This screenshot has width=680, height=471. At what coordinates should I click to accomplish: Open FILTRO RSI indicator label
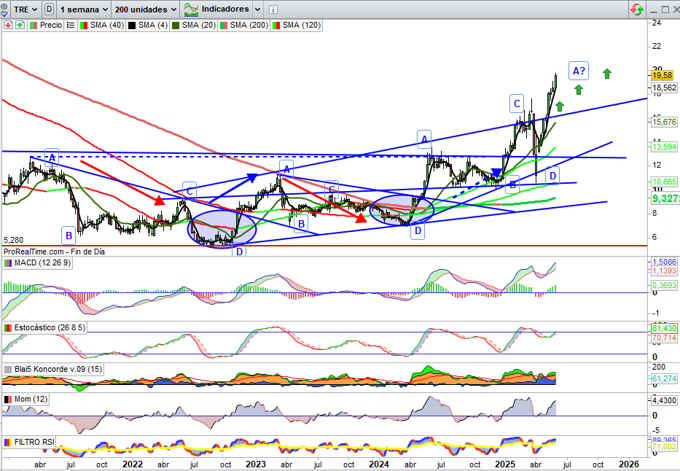(35, 442)
